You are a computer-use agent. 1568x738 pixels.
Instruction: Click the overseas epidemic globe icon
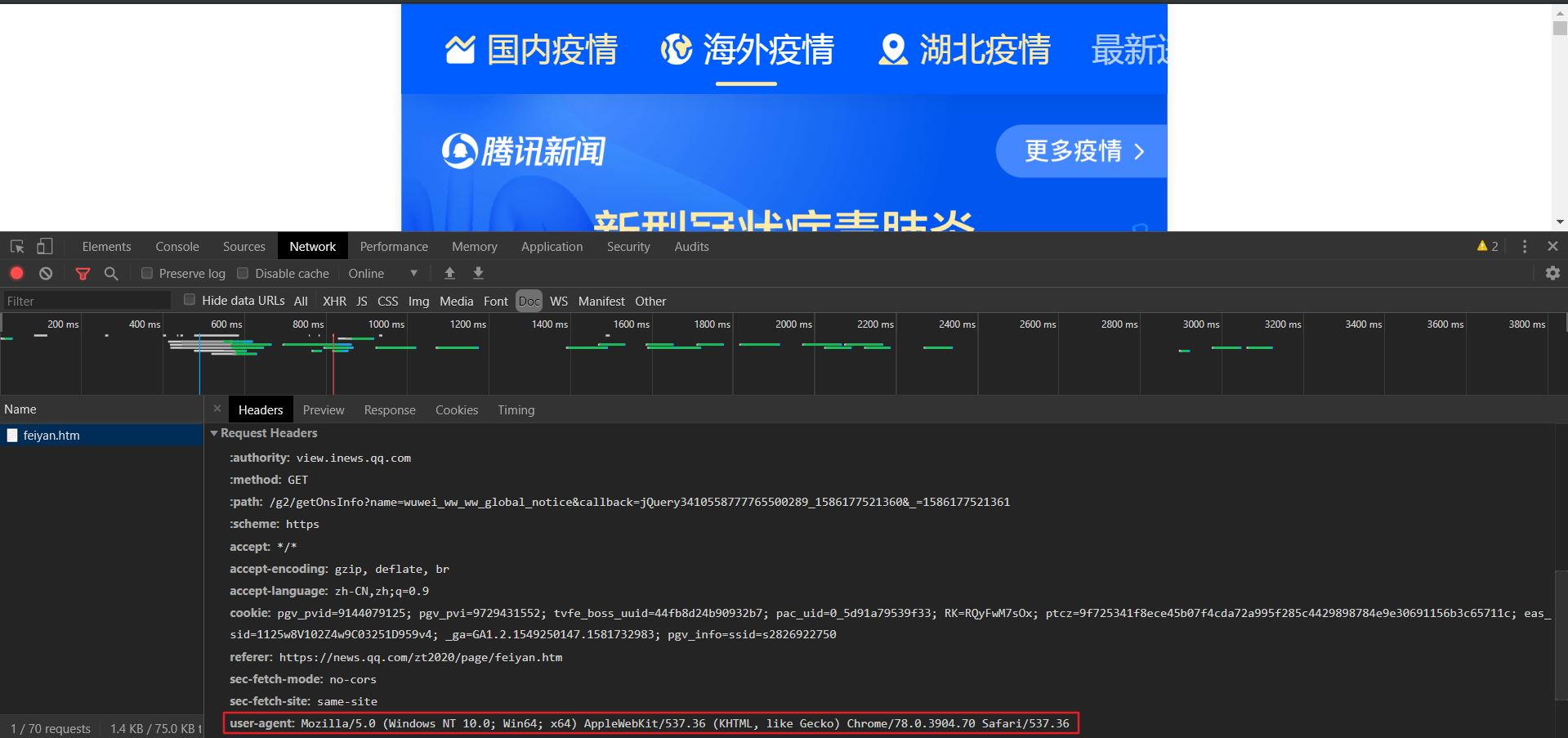[x=677, y=50]
